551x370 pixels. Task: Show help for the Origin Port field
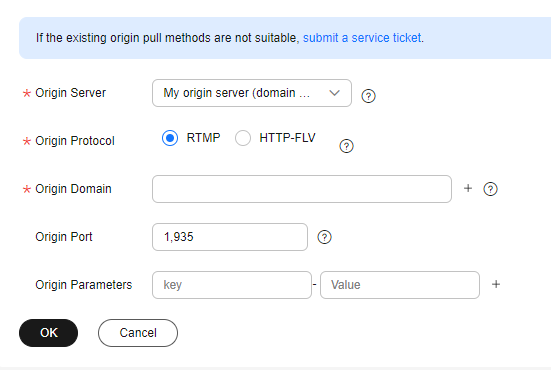324,237
